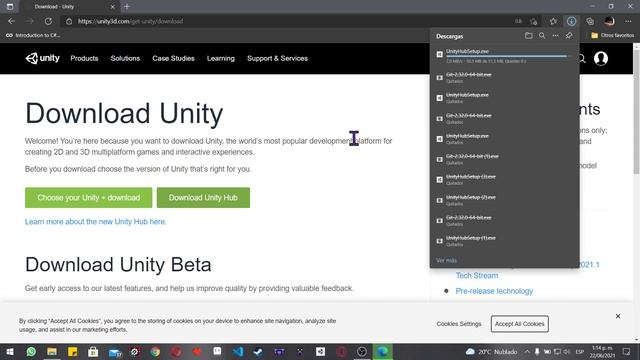This screenshot has height=360, width=640.
Task: Open Edge settings and more menu
Action: 628,21
